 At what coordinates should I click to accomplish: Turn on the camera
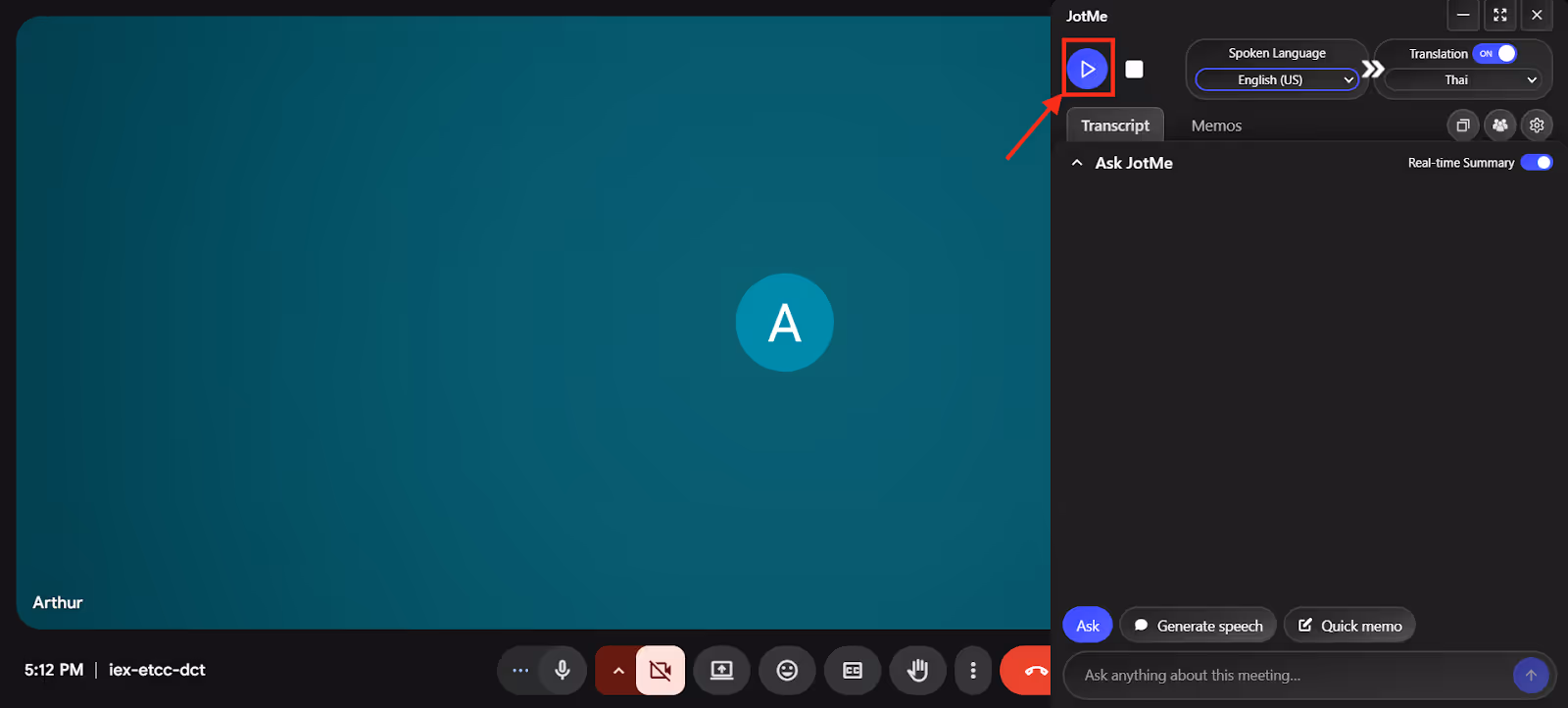(x=661, y=670)
